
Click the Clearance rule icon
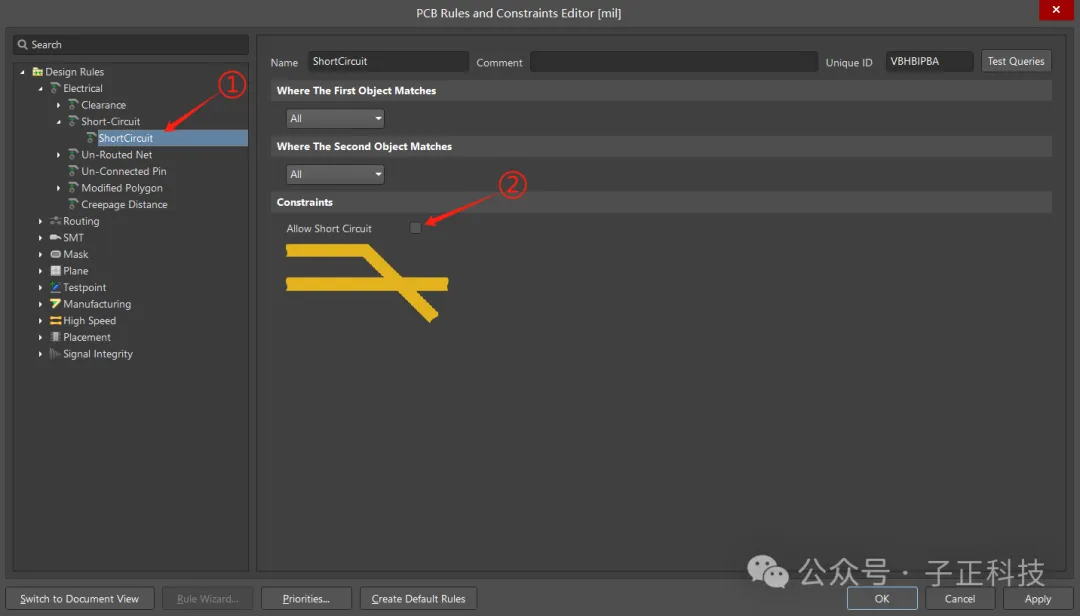pos(73,105)
